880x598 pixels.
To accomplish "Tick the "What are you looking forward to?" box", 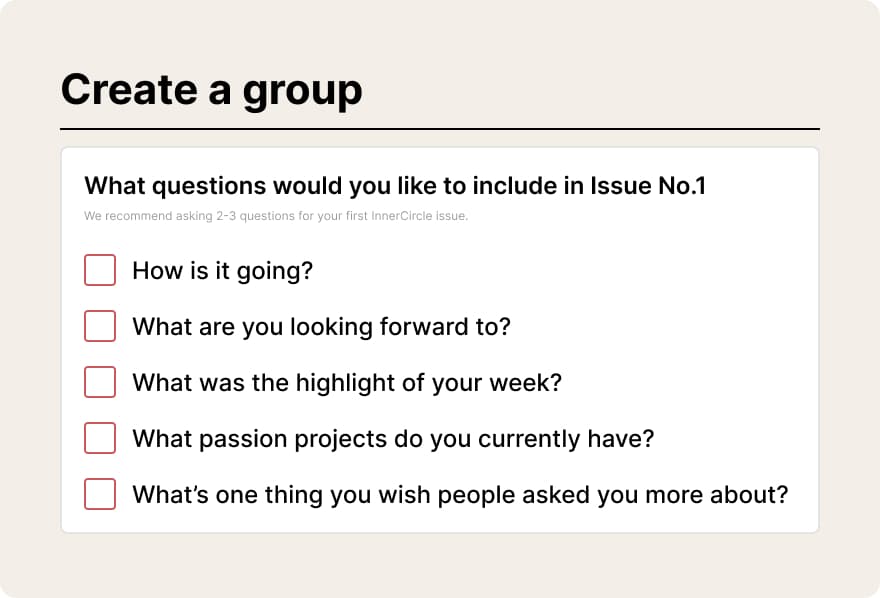I will coord(100,326).
